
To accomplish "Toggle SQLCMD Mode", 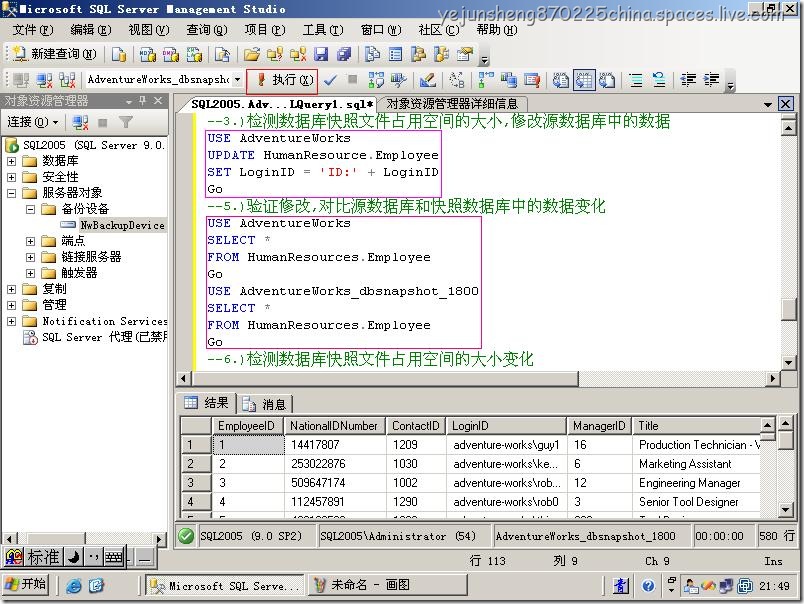I will click(x=532, y=80).
